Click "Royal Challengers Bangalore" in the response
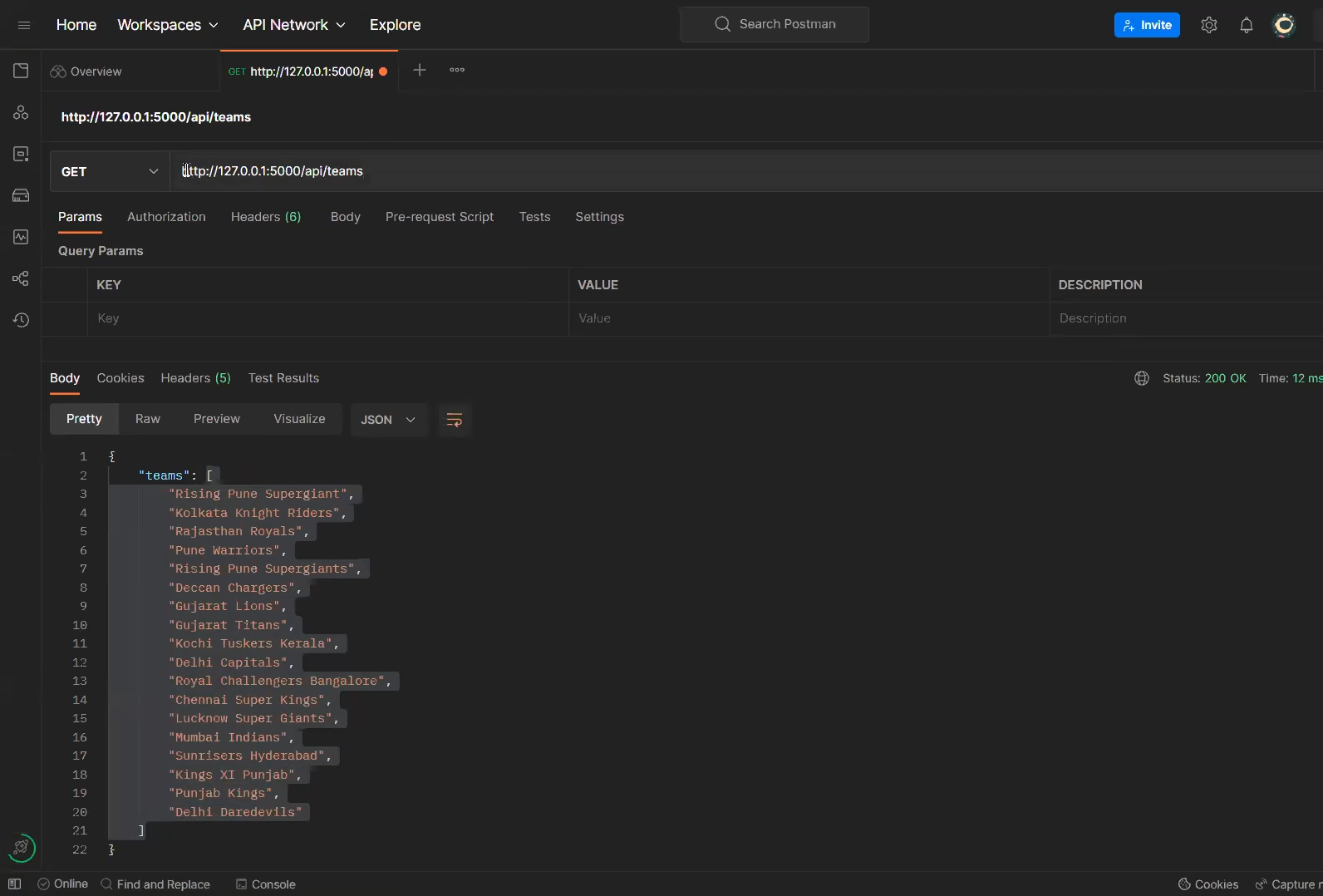This screenshot has width=1323, height=896. tap(277, 681)
